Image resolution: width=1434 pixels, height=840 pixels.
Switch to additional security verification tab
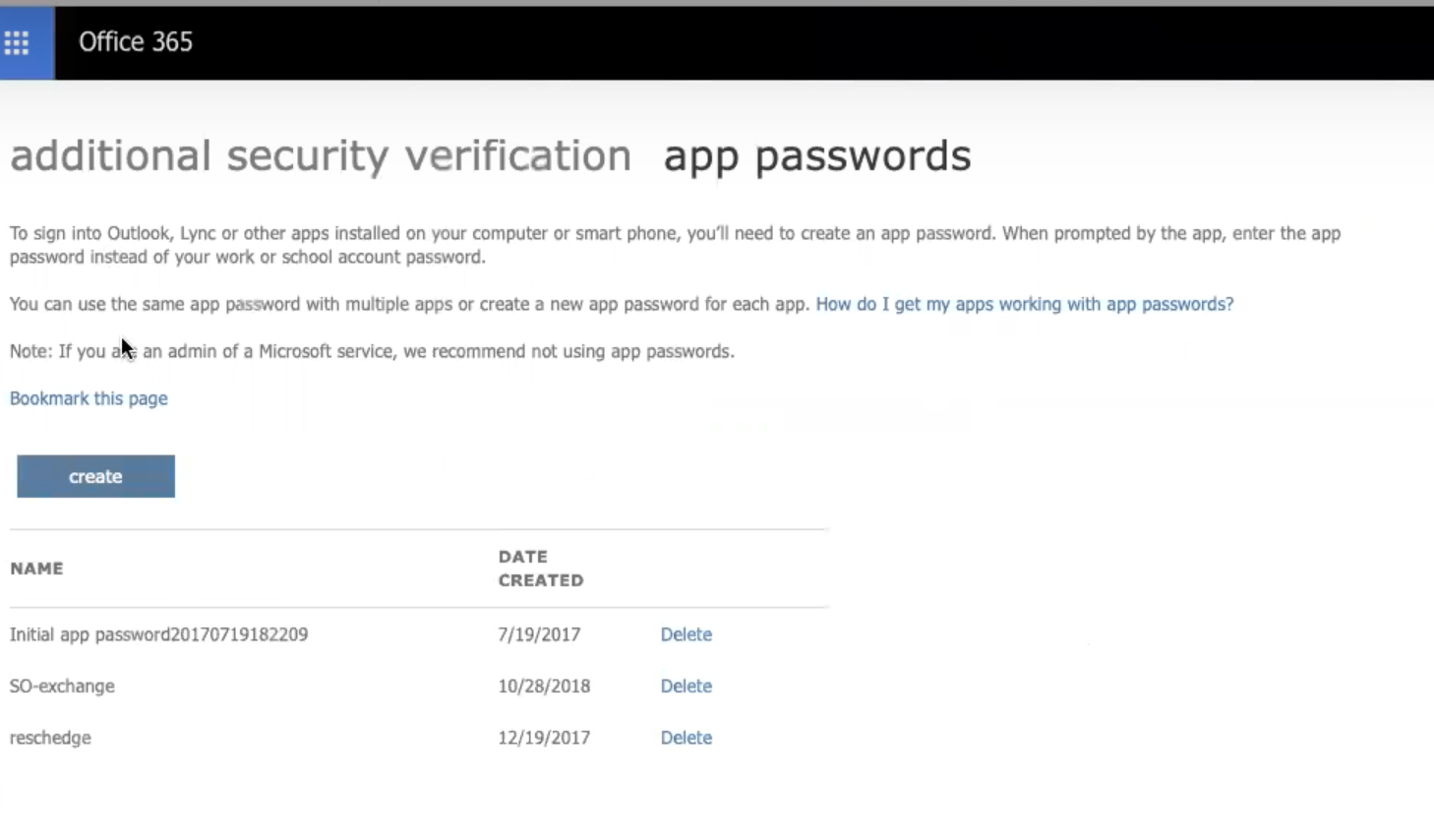point(321,155)
